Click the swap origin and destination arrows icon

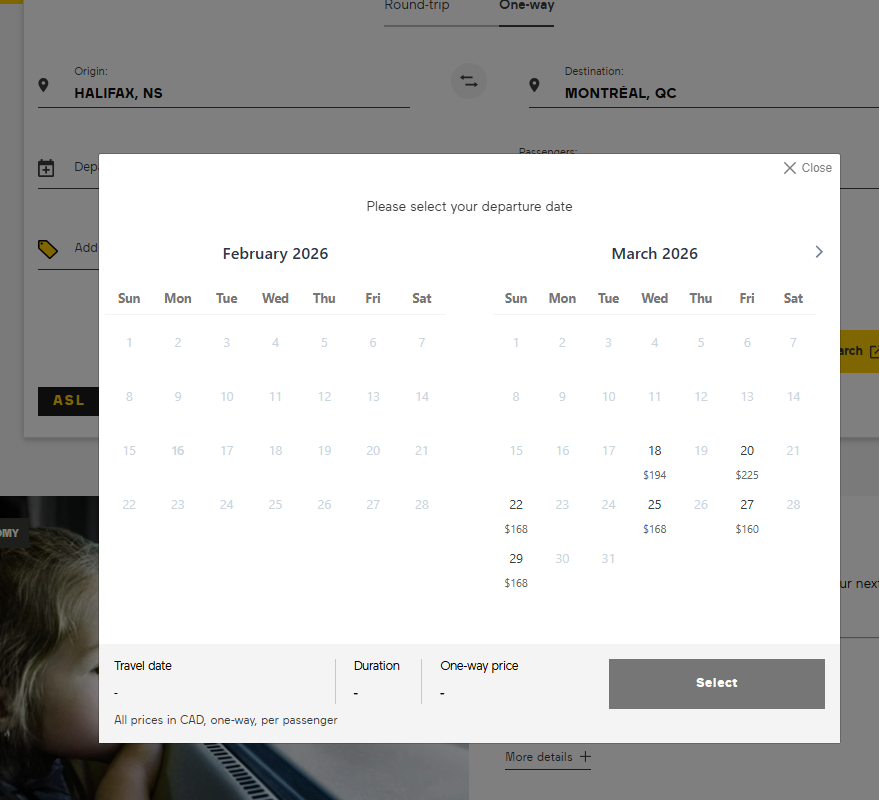point(468,81)
